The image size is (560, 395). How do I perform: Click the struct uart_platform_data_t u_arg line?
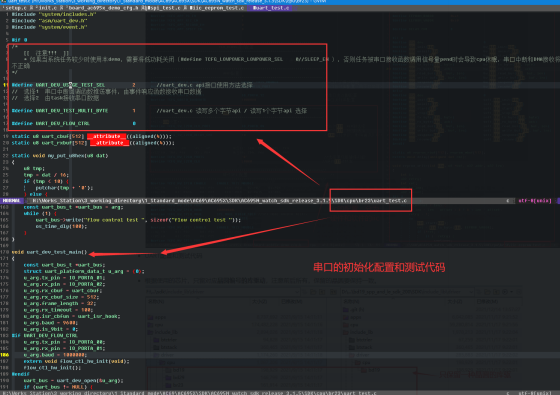pos(84,271)
